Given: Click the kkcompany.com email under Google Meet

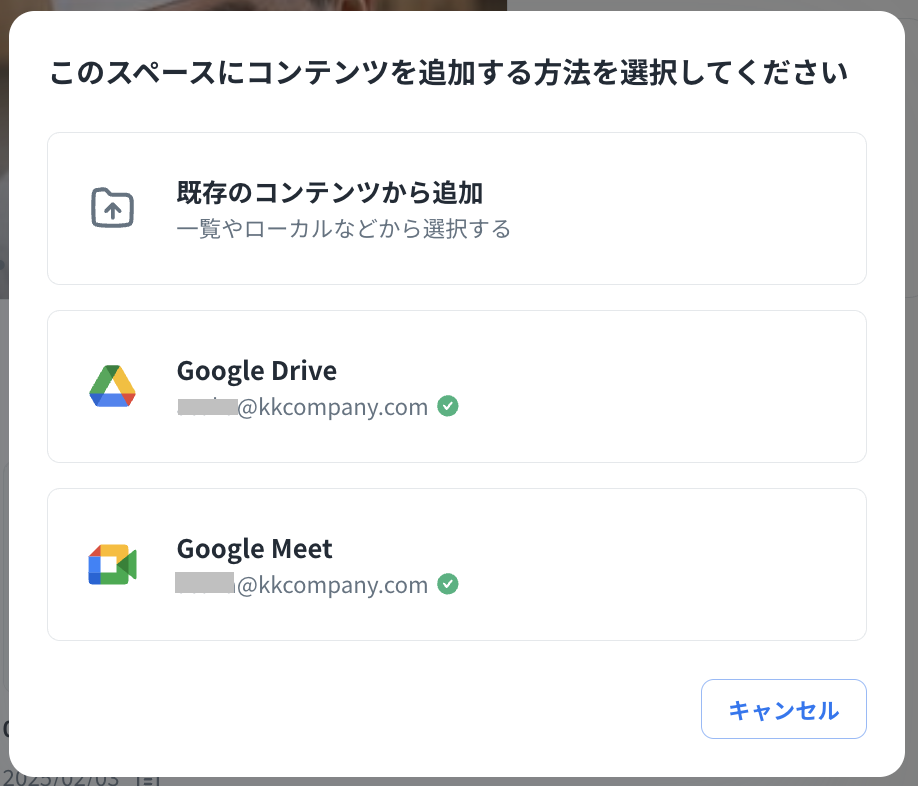Looking at the screenshot, I should [x=332, y=585].
